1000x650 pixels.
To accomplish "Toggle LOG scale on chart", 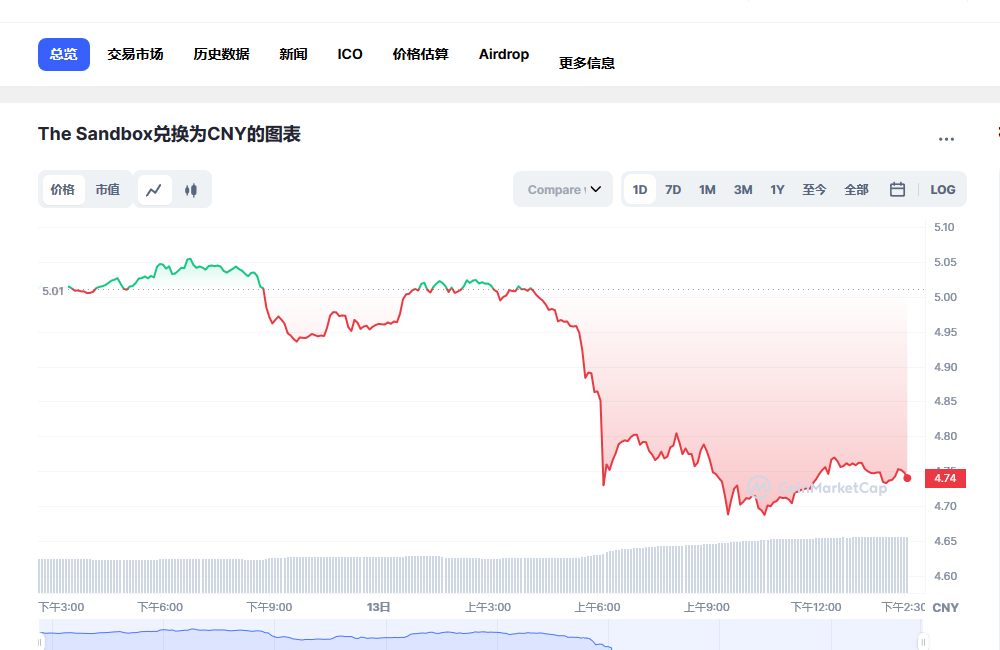I will tap(943, 189).
